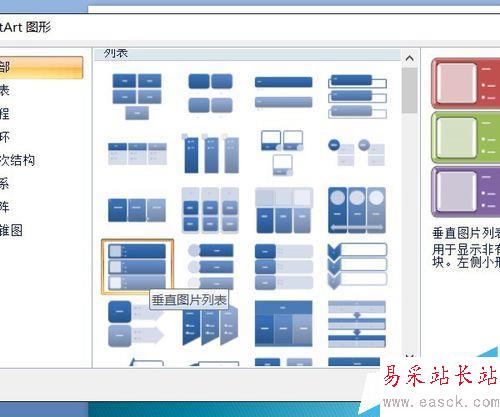
Task: Switch to the 环 (cycle) category
Action: tap(4, 137)
